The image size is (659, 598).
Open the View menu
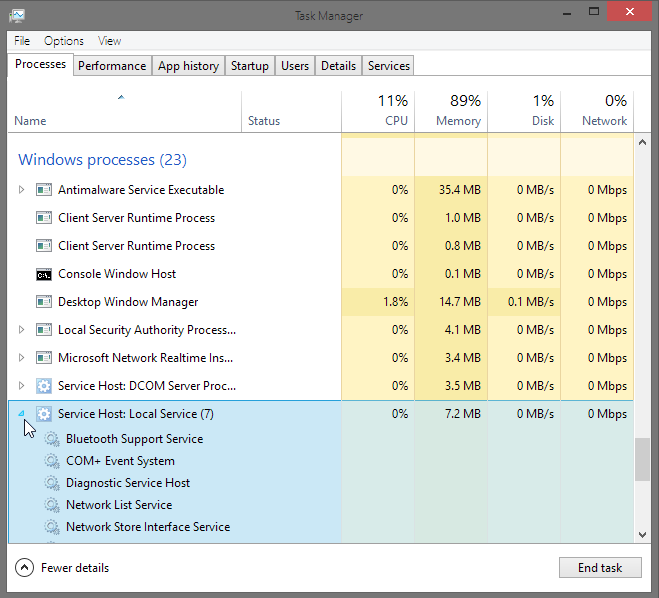(x=109, y=41)
